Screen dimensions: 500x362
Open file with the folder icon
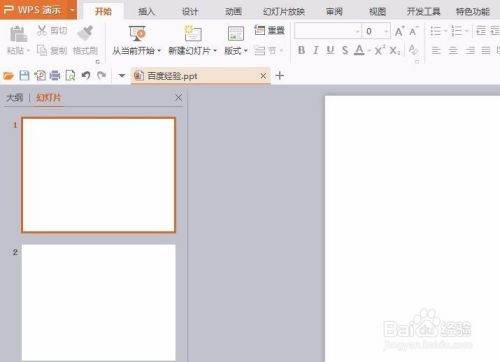click(8, 76)
